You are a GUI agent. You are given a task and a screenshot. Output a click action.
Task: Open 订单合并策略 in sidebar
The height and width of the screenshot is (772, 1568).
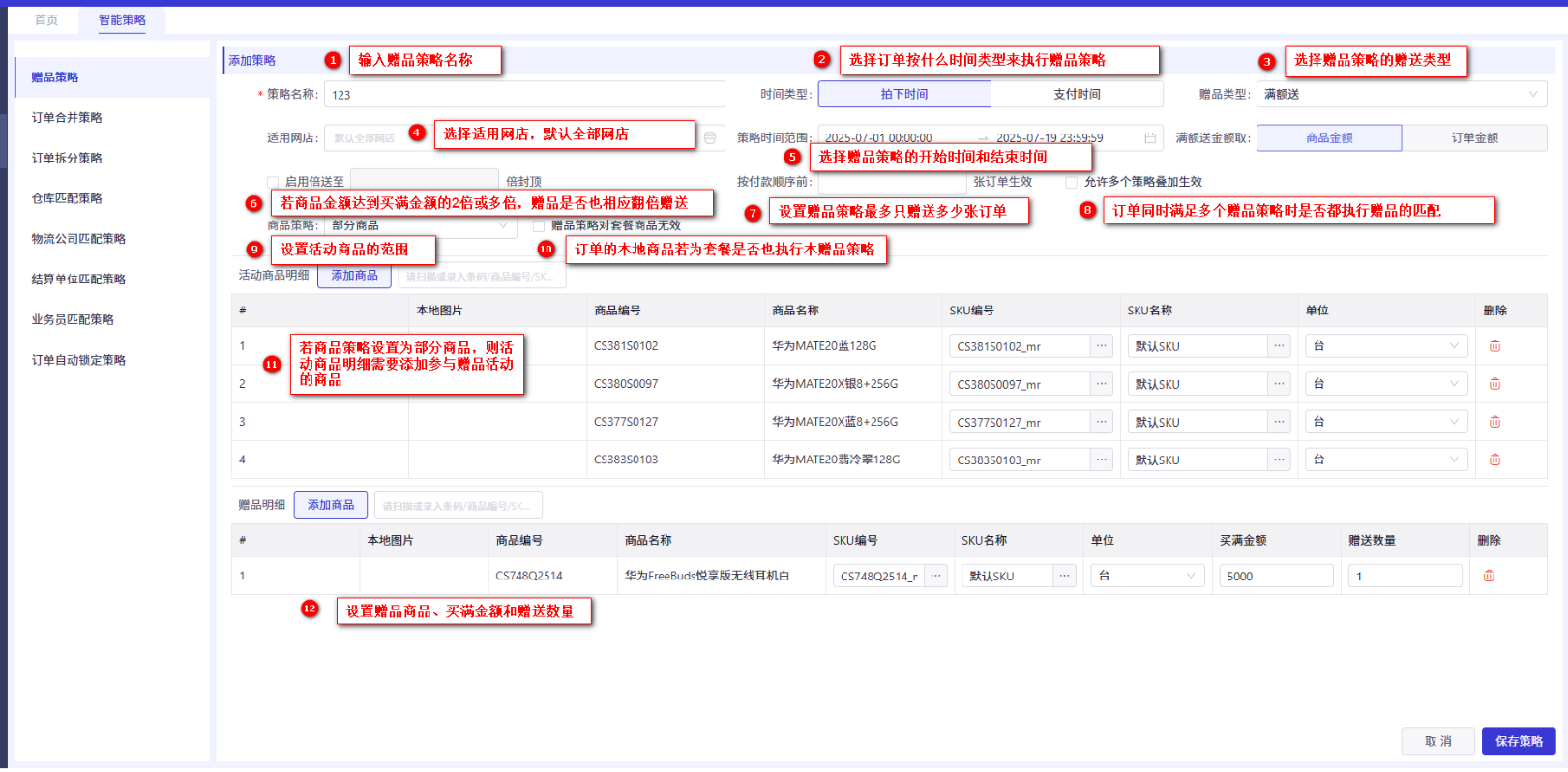[112, 118]
